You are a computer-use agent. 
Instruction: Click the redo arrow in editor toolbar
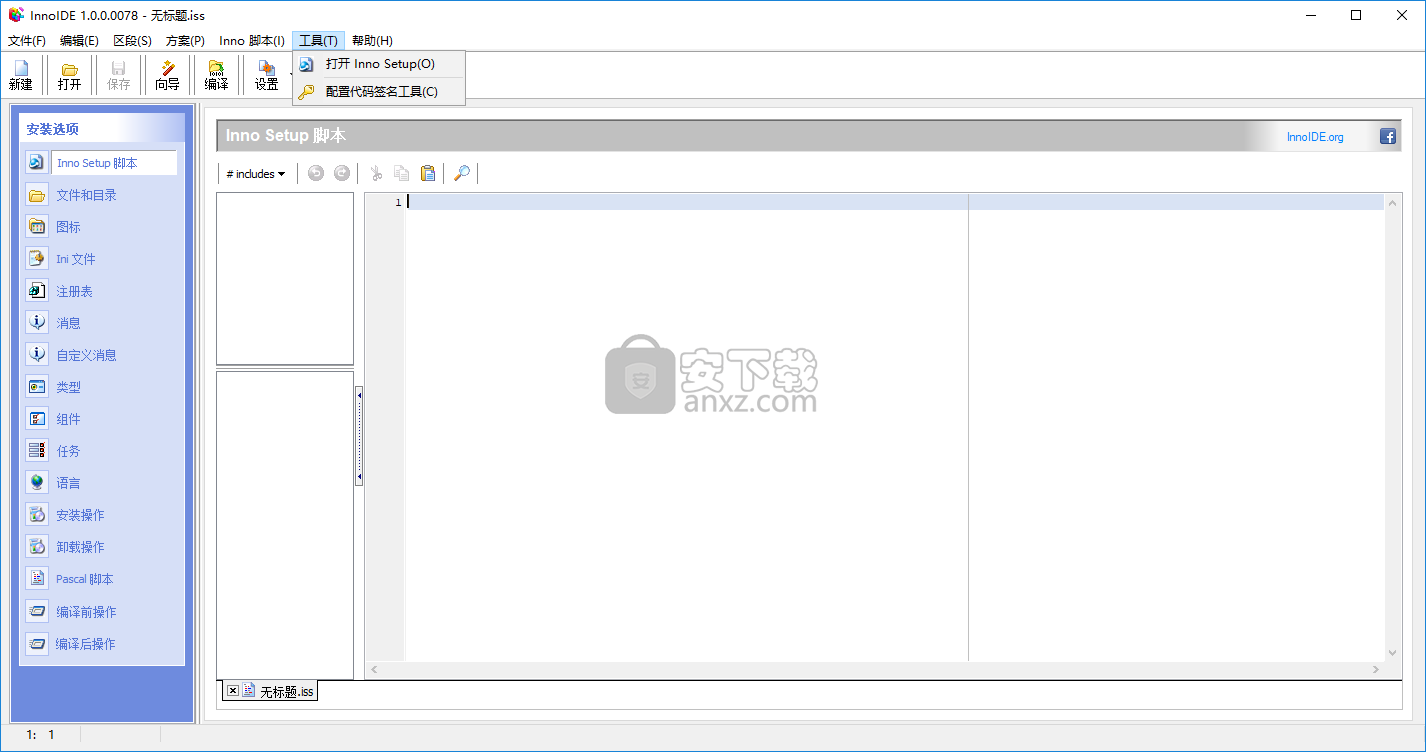tap(342, 173)
